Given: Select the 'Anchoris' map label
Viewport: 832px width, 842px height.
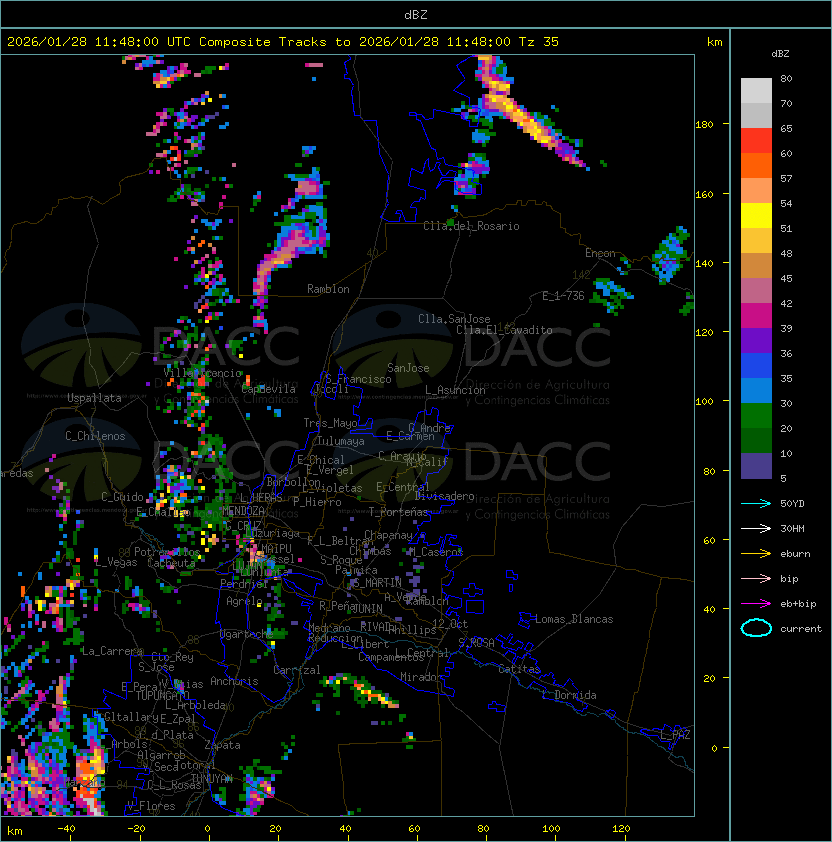Looking at the screenshot, I should [x=234, y=681].
